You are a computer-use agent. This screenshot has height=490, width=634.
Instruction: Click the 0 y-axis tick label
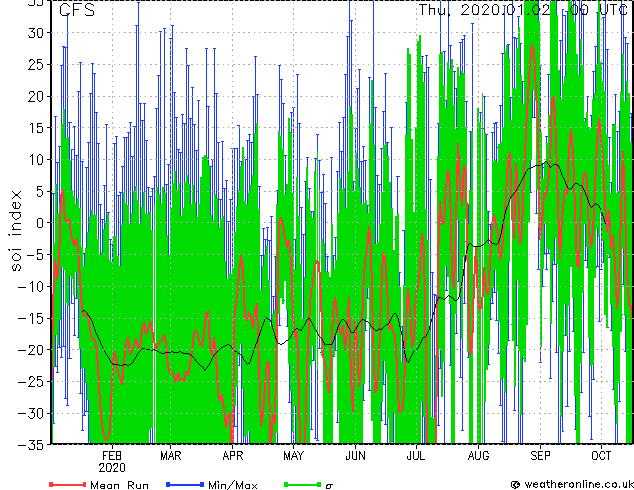(x=40, y=223)
